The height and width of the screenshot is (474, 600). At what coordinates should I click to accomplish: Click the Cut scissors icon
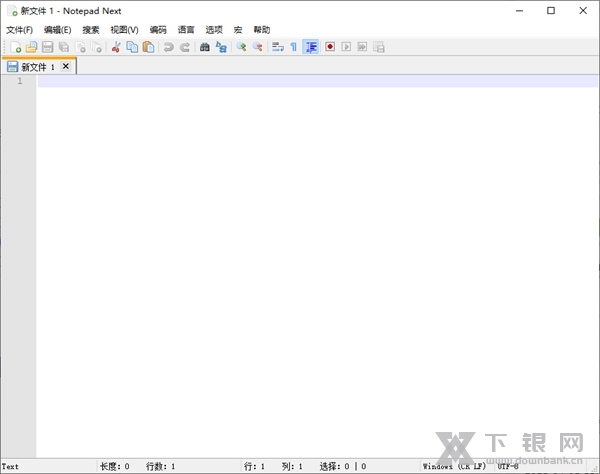tap(116, 47)
